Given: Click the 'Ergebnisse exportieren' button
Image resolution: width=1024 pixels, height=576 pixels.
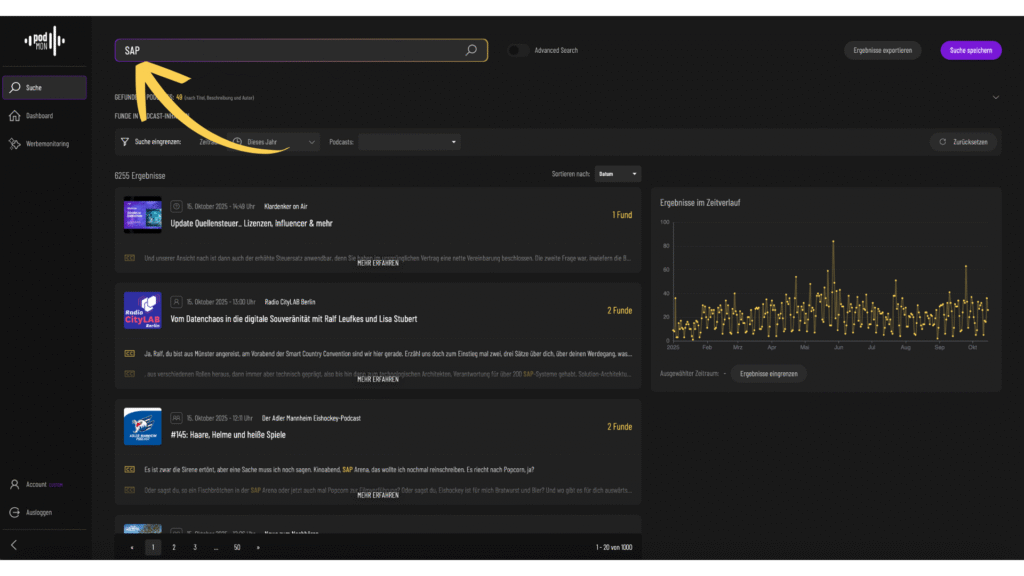Looking at the screenshot, I should (881, 50).
